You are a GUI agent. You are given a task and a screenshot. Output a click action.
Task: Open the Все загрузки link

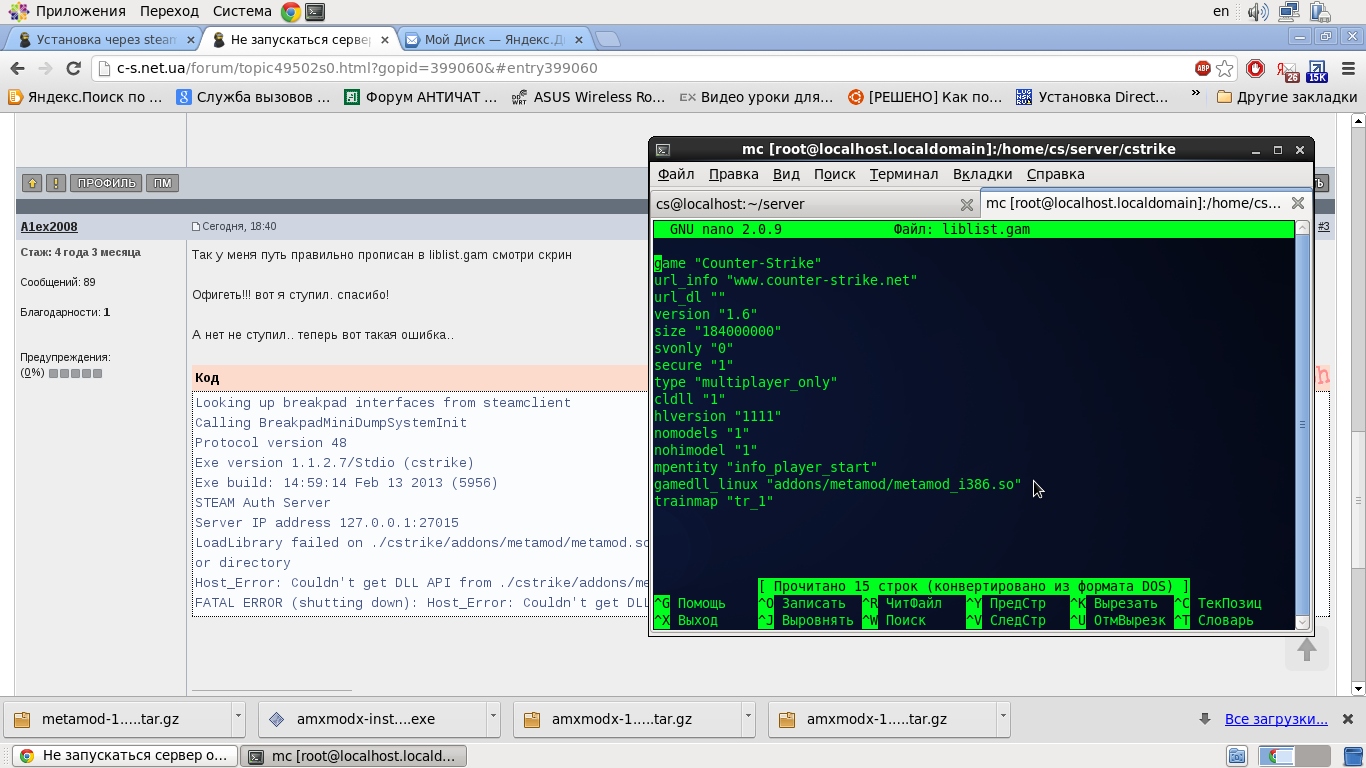1276,719
